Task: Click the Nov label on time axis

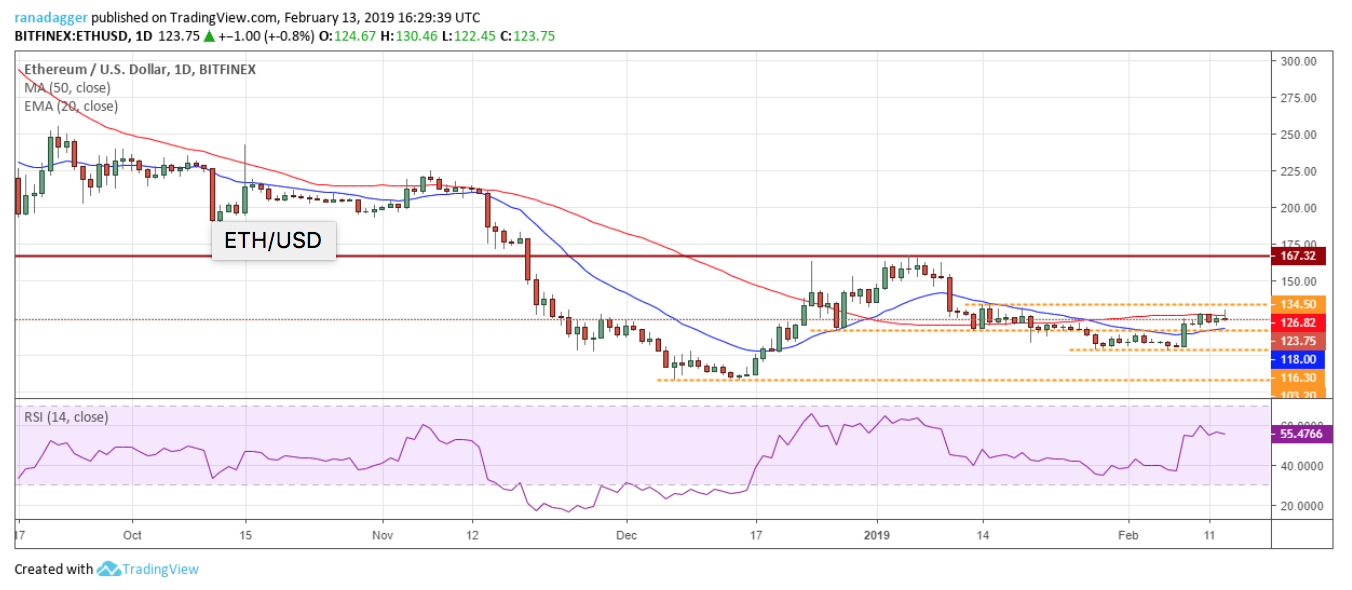Action: coord(382,536)
